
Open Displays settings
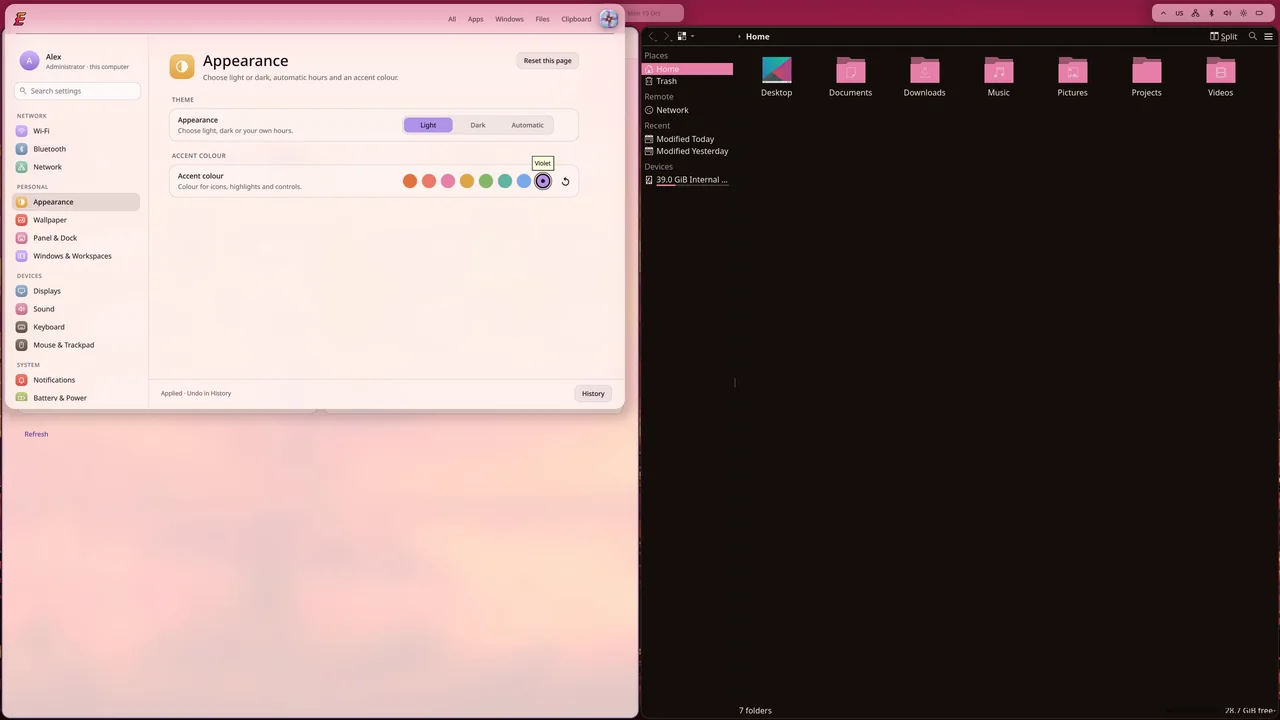click(76, 291)
